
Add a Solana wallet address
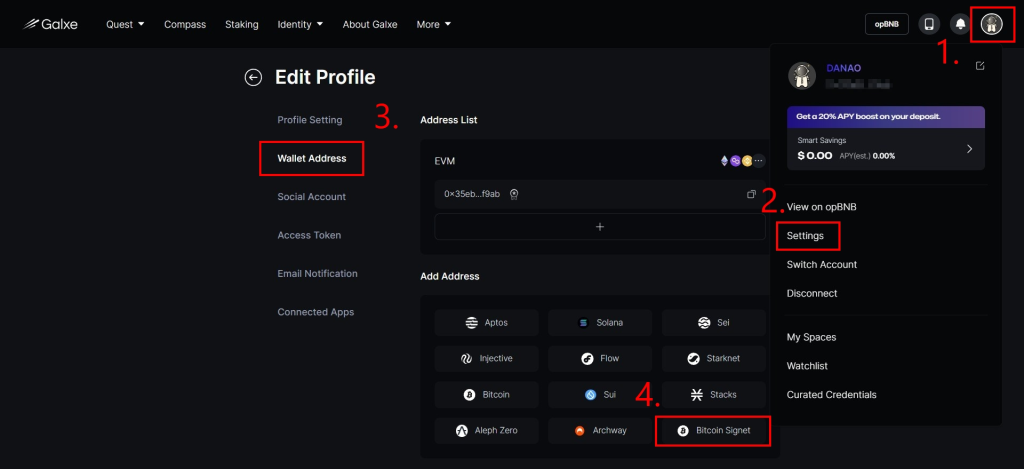point(600,323)
